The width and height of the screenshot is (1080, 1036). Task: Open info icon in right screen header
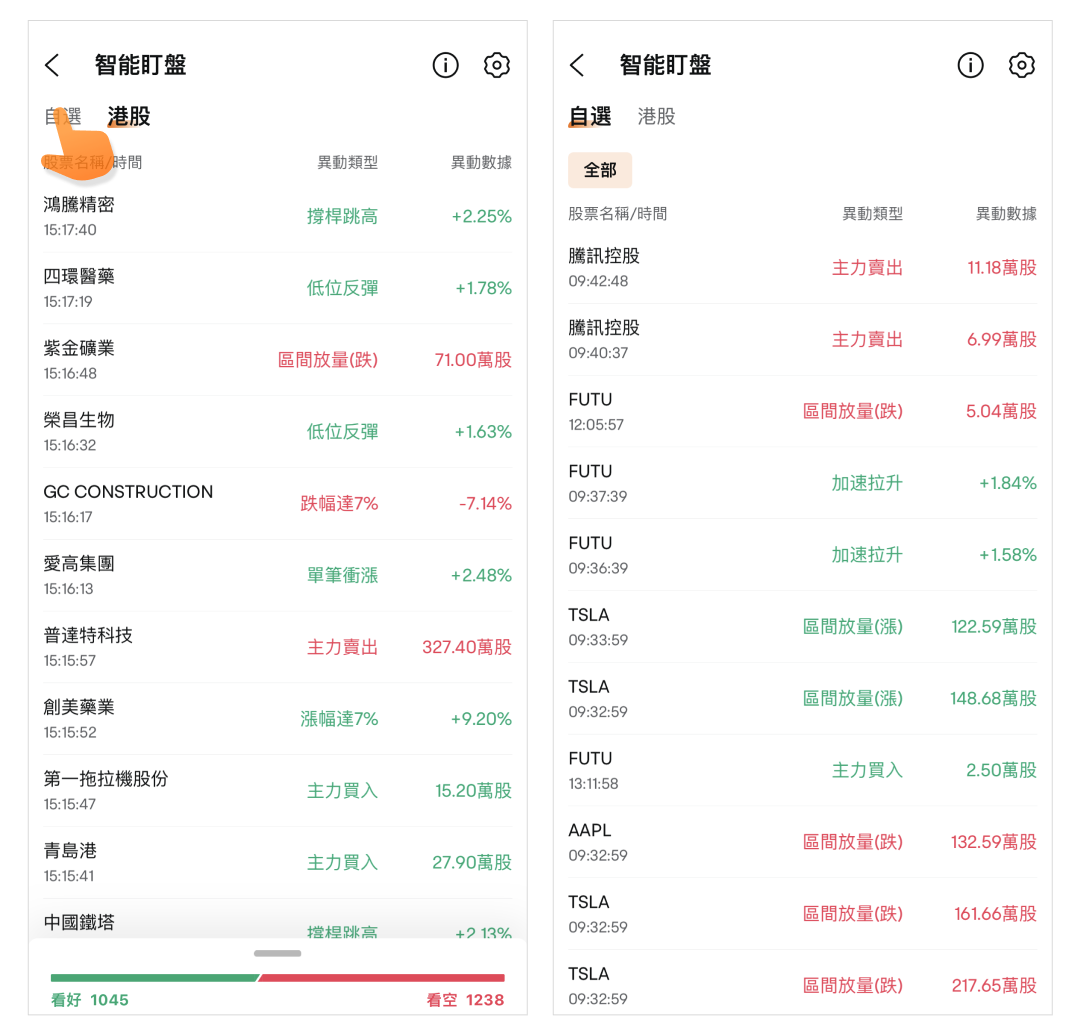pos(970,66)
